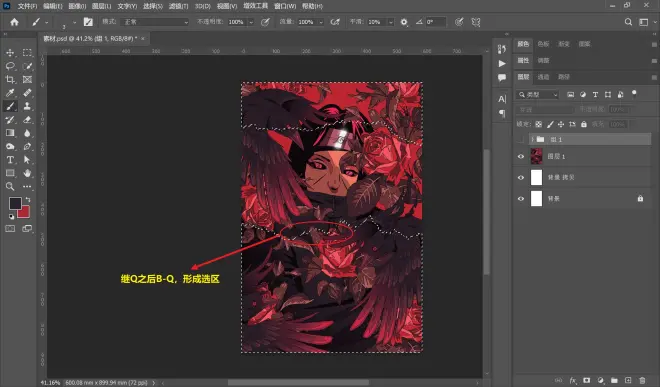Toggle the layer filter on/off switch
The width and height of the screenshot is (660, 387).
click(x=634, y=93)
